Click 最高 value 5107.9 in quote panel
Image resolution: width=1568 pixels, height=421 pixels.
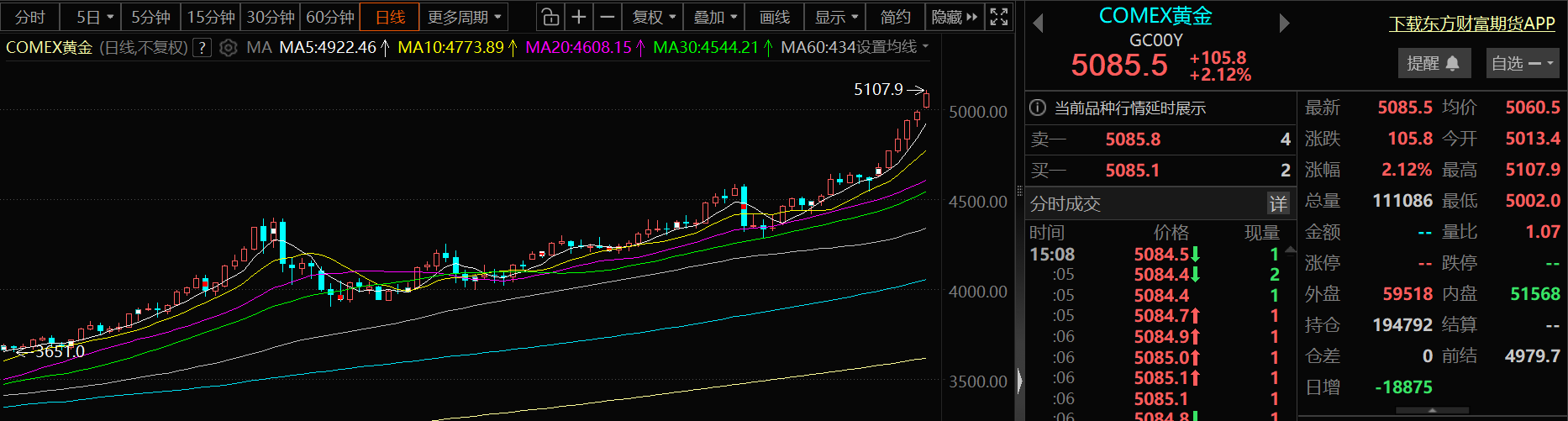pyautogui.click(x=1533, y=170)
